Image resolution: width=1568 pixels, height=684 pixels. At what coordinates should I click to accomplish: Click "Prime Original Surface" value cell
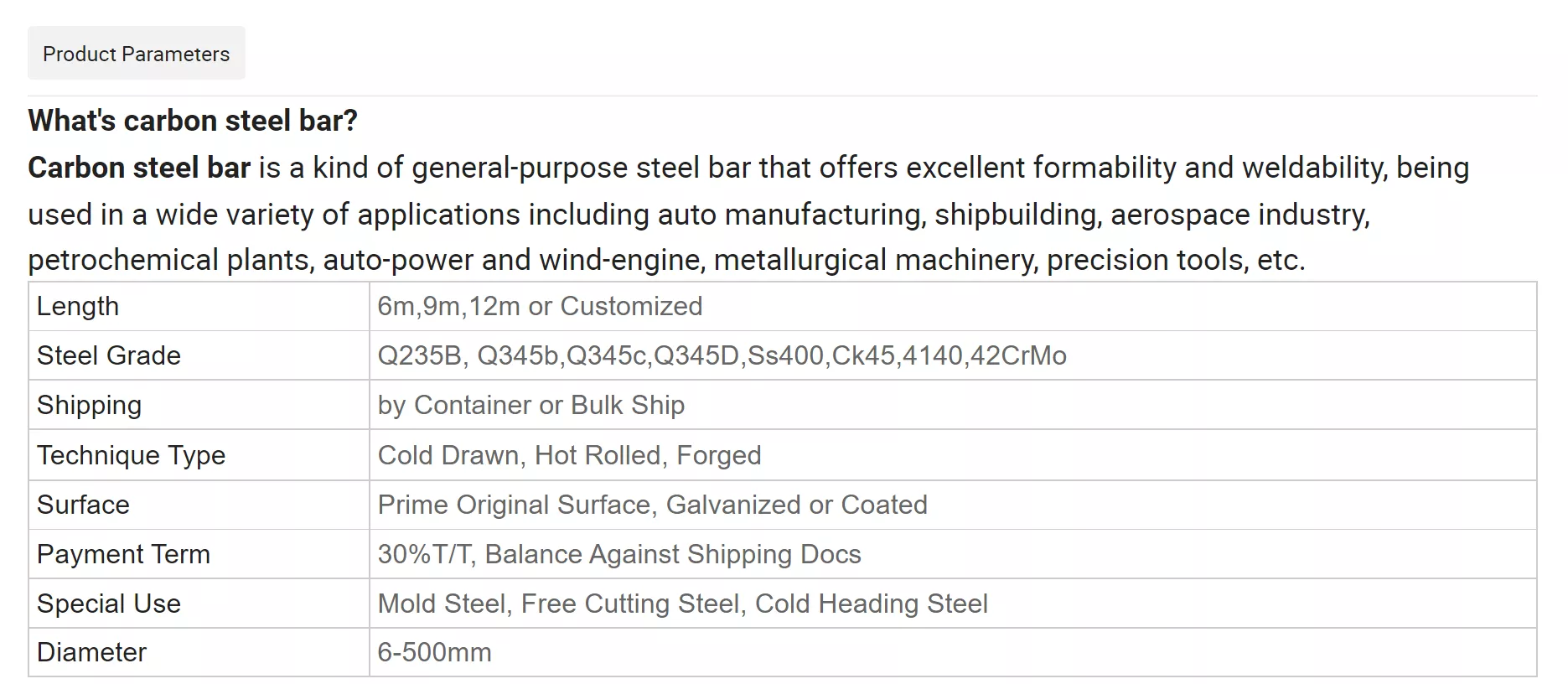(953, 505)
